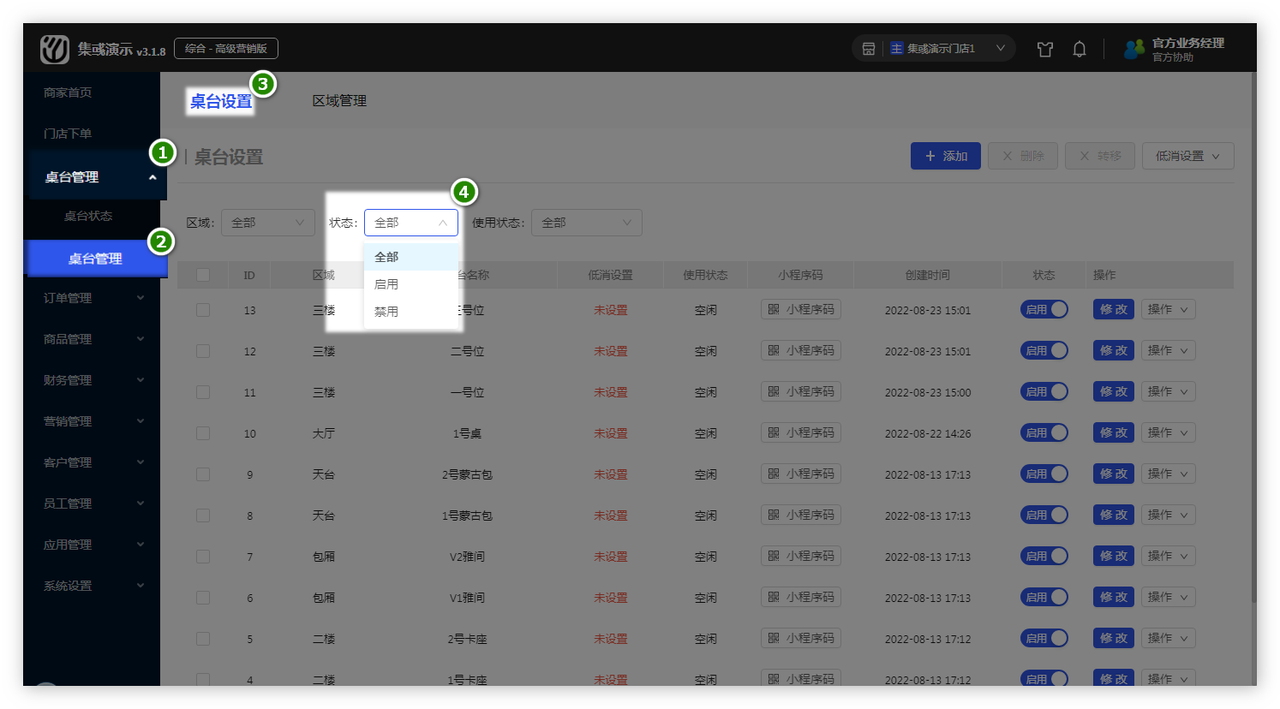Select 桌台管理 highlighted submenu item
This screenshot has width=1280, height=709.
tap(95, 259)
